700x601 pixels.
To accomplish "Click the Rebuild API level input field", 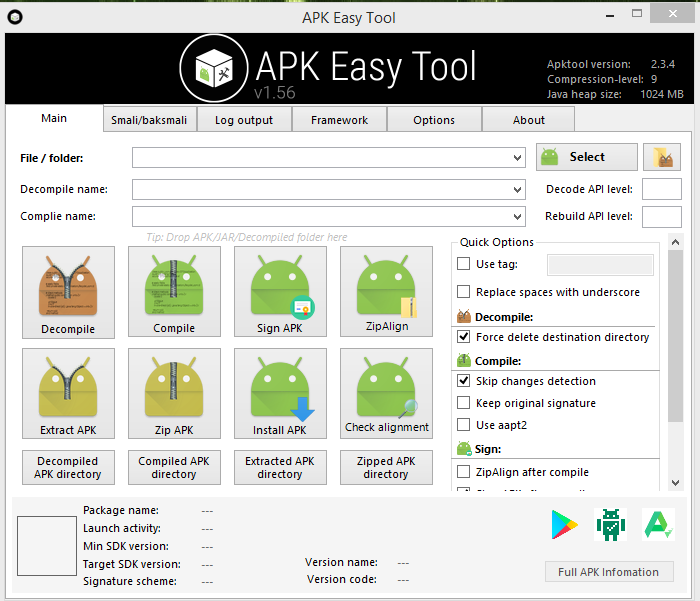I will (662, 217).
